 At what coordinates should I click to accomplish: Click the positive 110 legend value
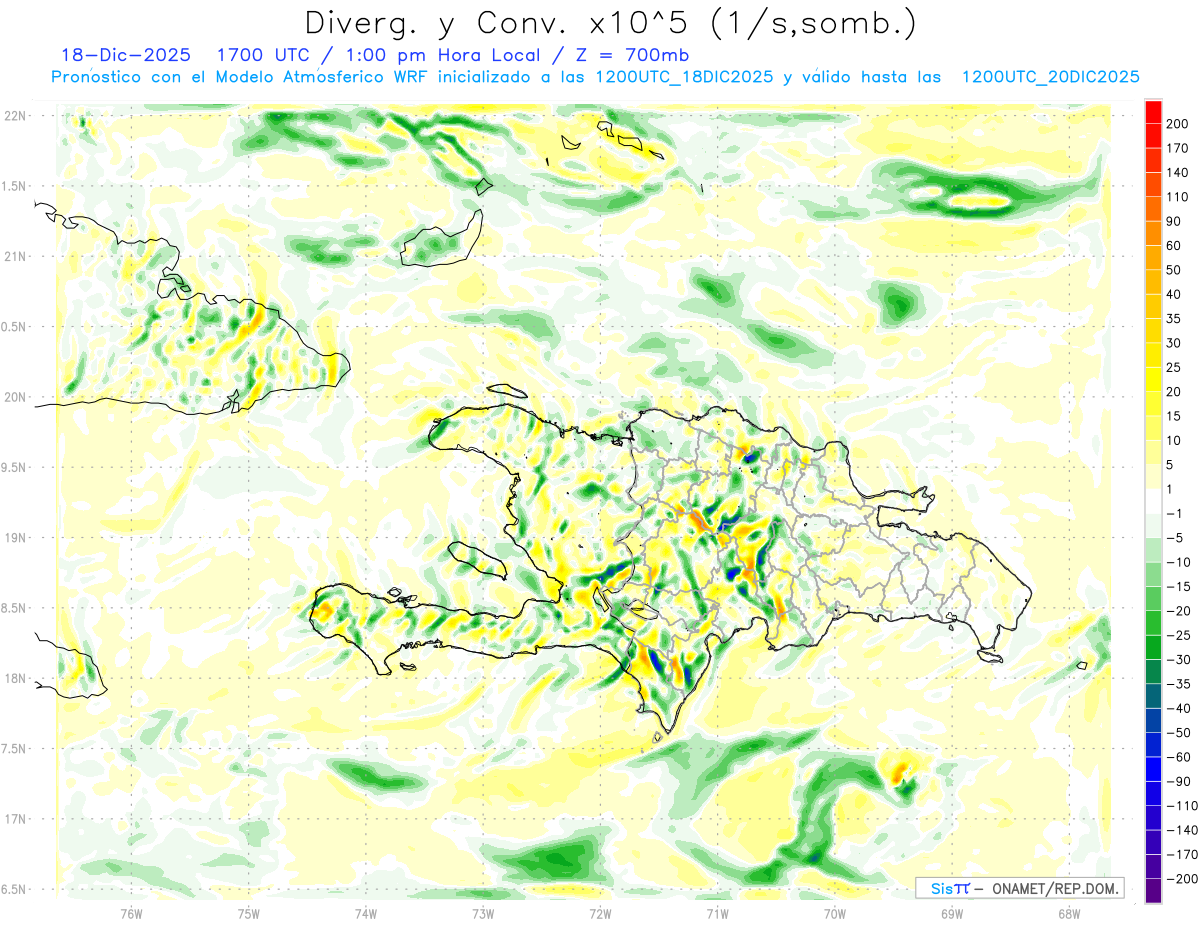(1178, 197)
